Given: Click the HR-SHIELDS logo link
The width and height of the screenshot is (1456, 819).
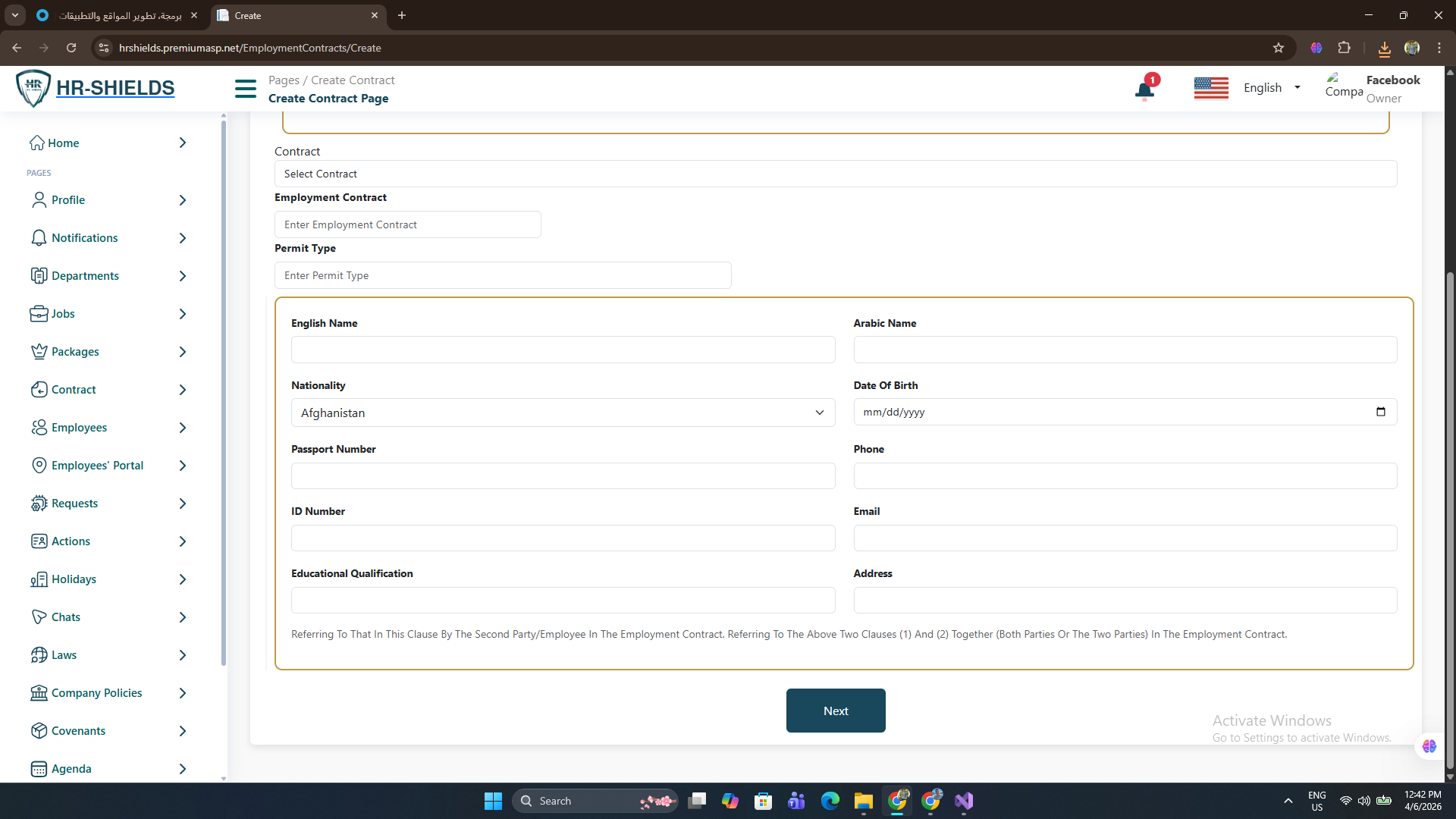Looking at the screenshot, I should tap(115, 88).
